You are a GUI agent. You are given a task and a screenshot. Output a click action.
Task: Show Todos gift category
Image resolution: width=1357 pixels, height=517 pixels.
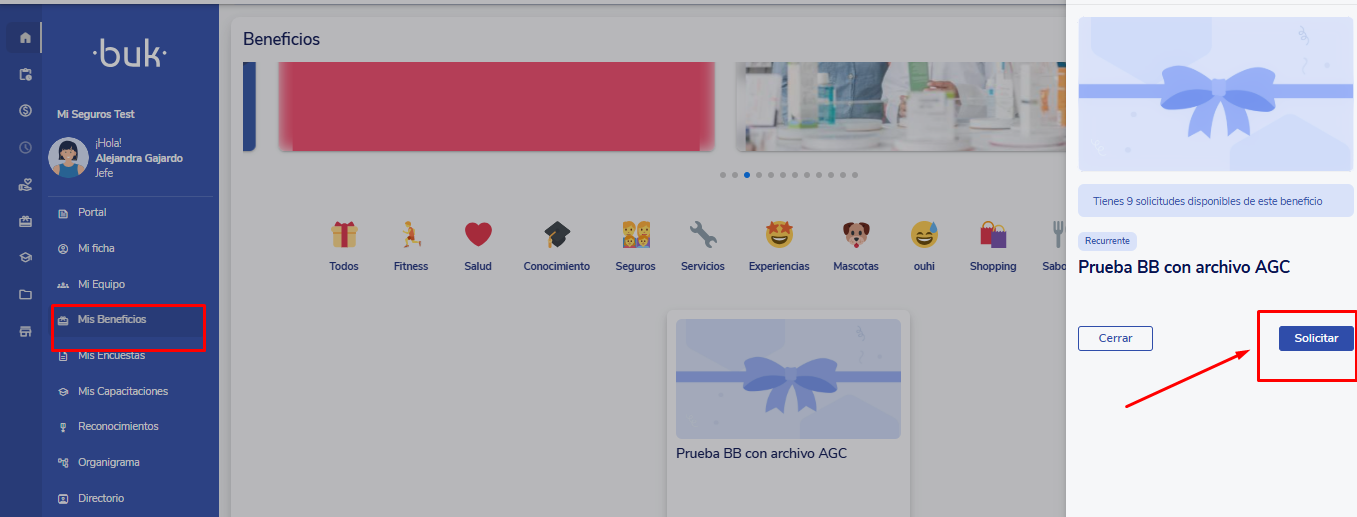pos(344,235)
